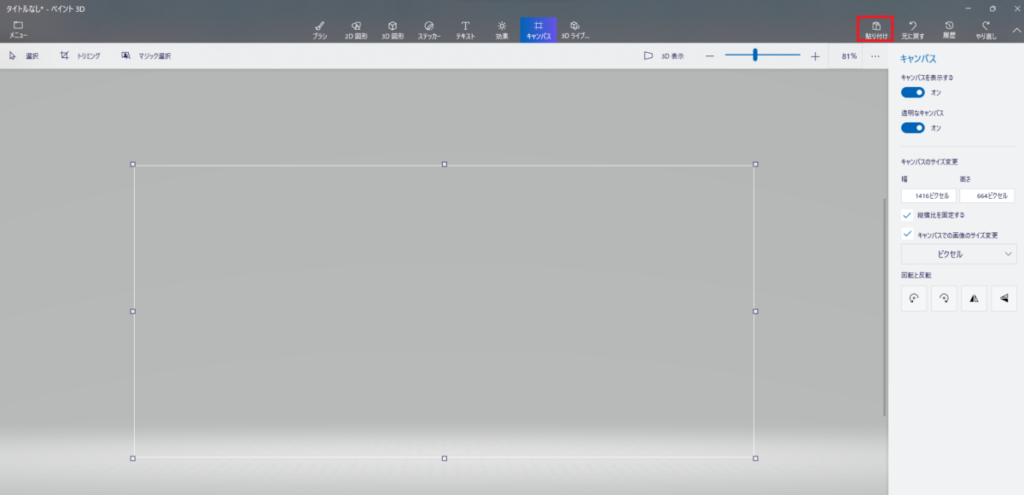Zoom out with the minus button

tap(710, 56)
